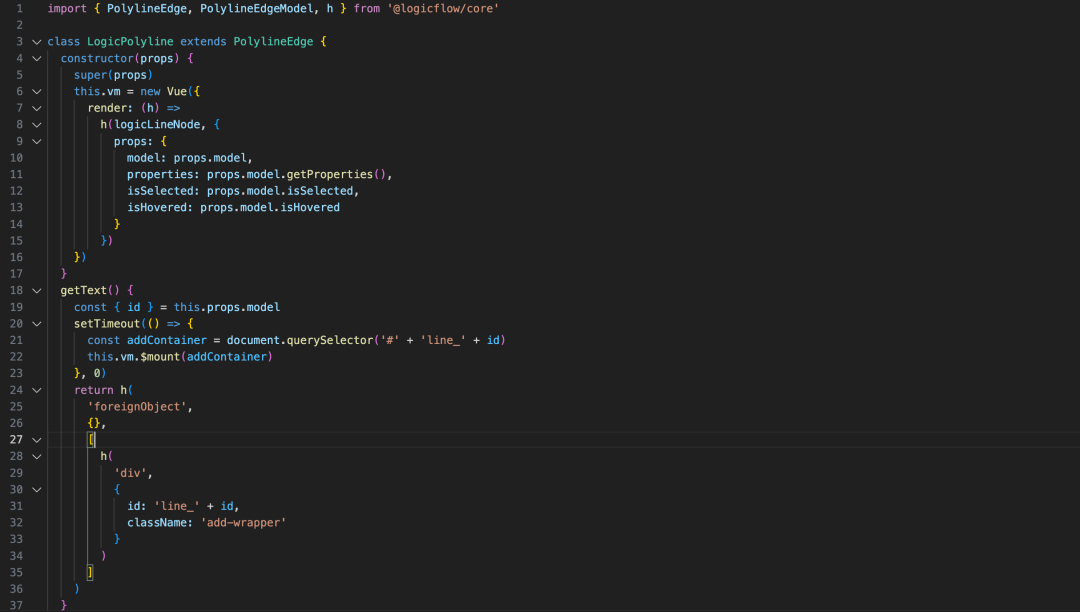The height and width of the screenshot is (612, 1080).
Task: Click addContainer declaration on line 21
Action: point(167,340)
